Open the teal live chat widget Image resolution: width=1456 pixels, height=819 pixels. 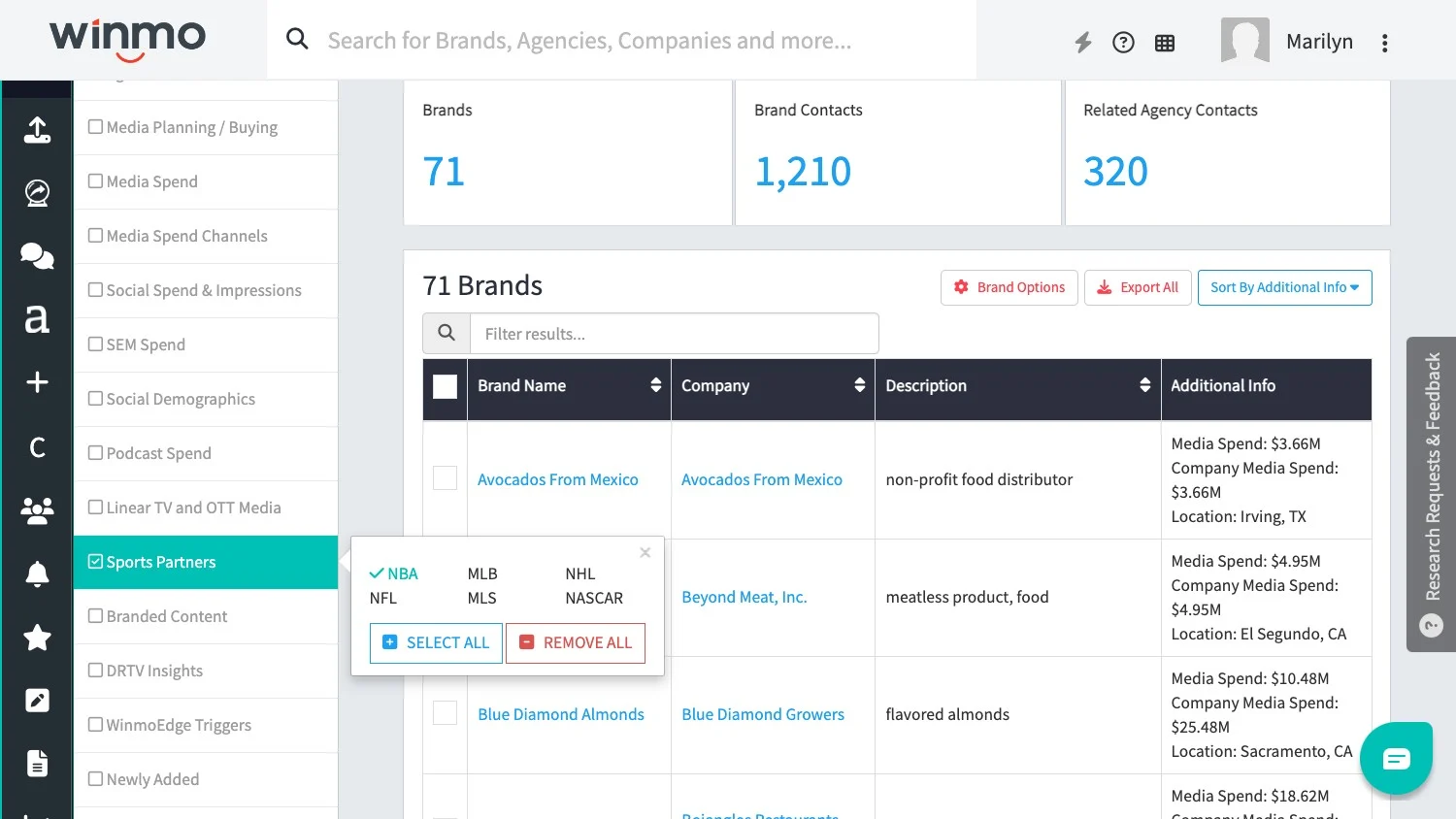pos(1396,758)
